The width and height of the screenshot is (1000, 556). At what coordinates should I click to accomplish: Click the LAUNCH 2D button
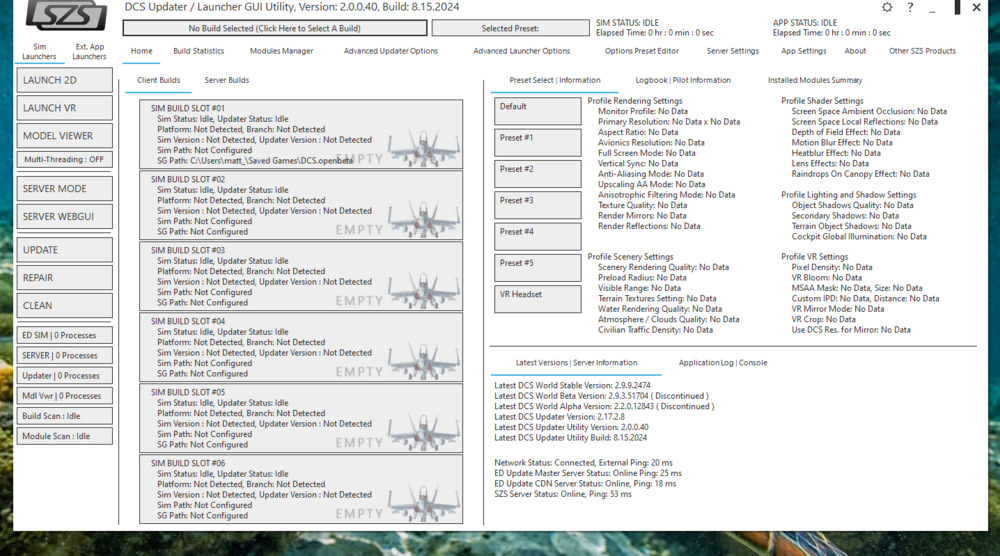click(64, 80)
